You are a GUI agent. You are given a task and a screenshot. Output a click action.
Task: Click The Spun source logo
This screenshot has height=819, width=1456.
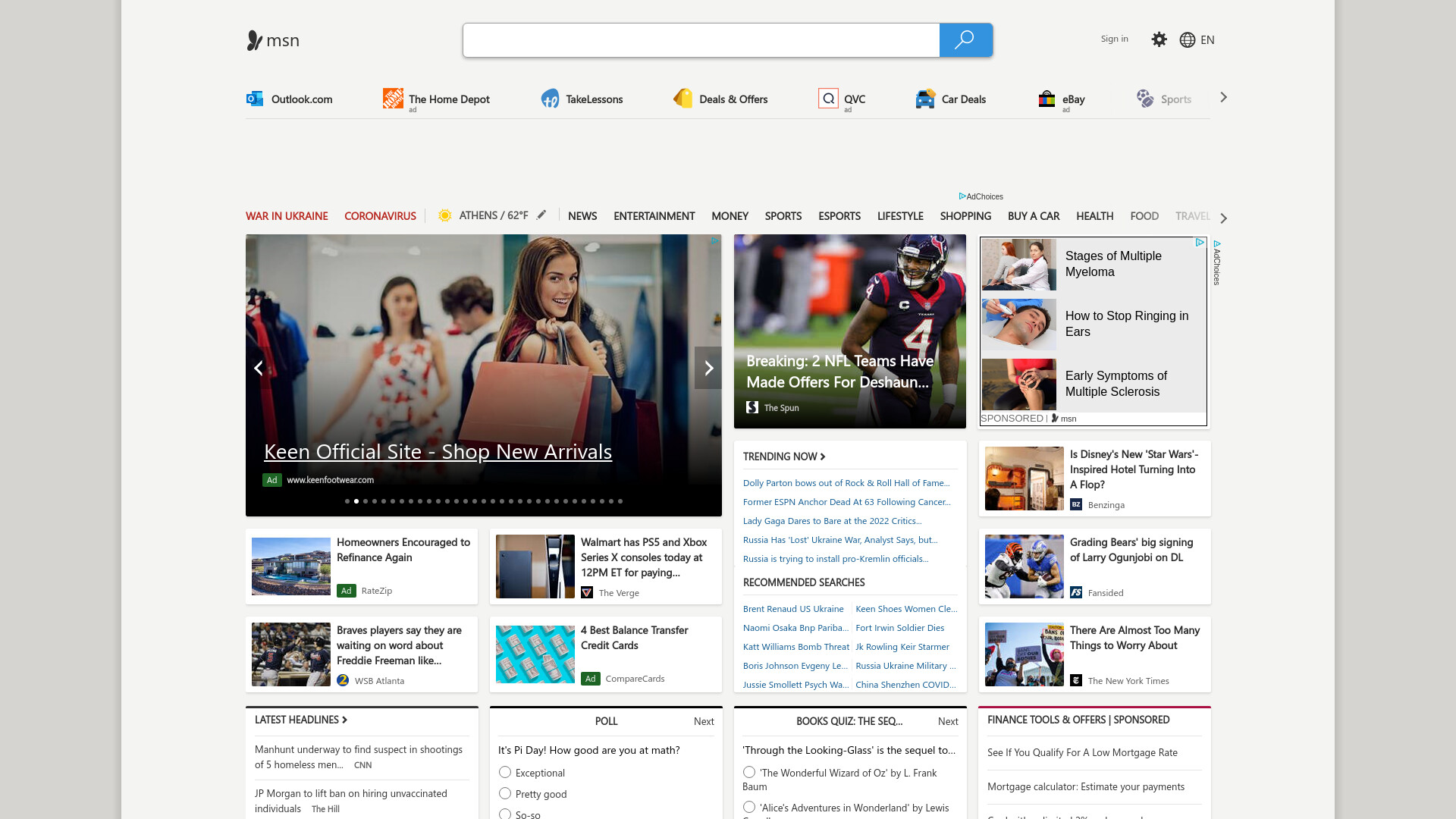click(x=752, y=407)
